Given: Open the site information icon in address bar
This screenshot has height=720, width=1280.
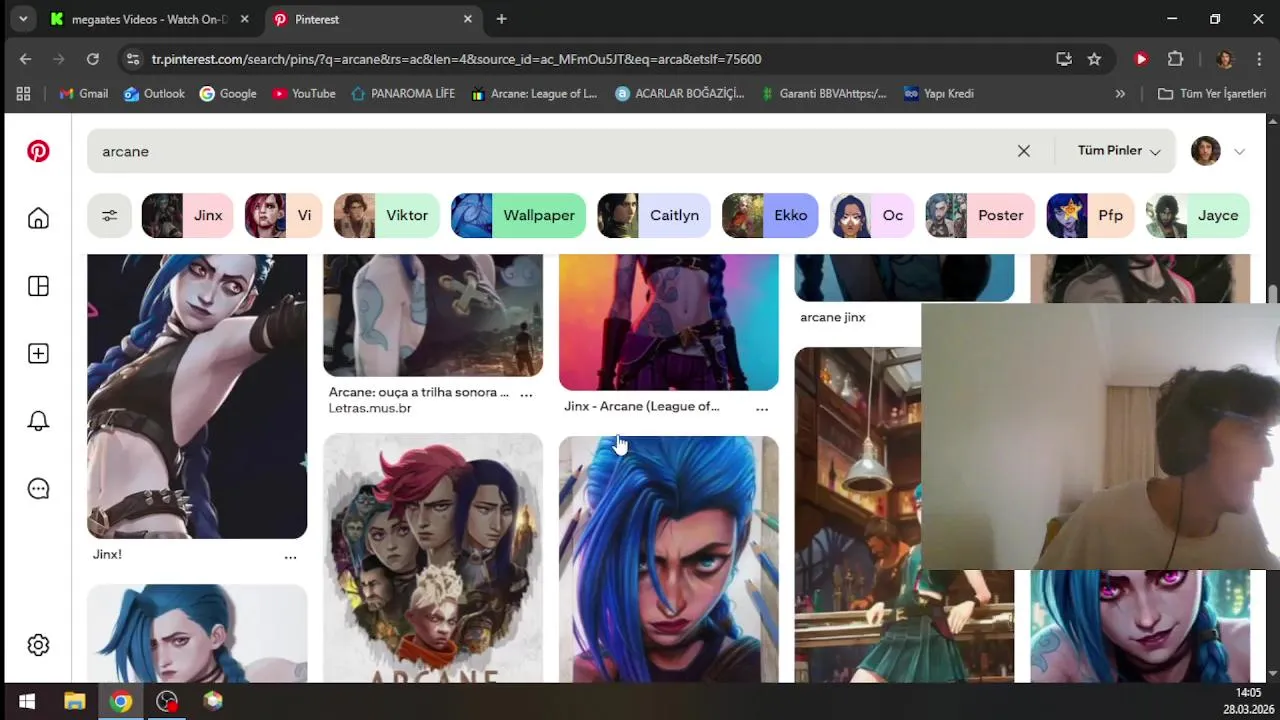Looking at the screenshot, I should [x=132, y=59].
